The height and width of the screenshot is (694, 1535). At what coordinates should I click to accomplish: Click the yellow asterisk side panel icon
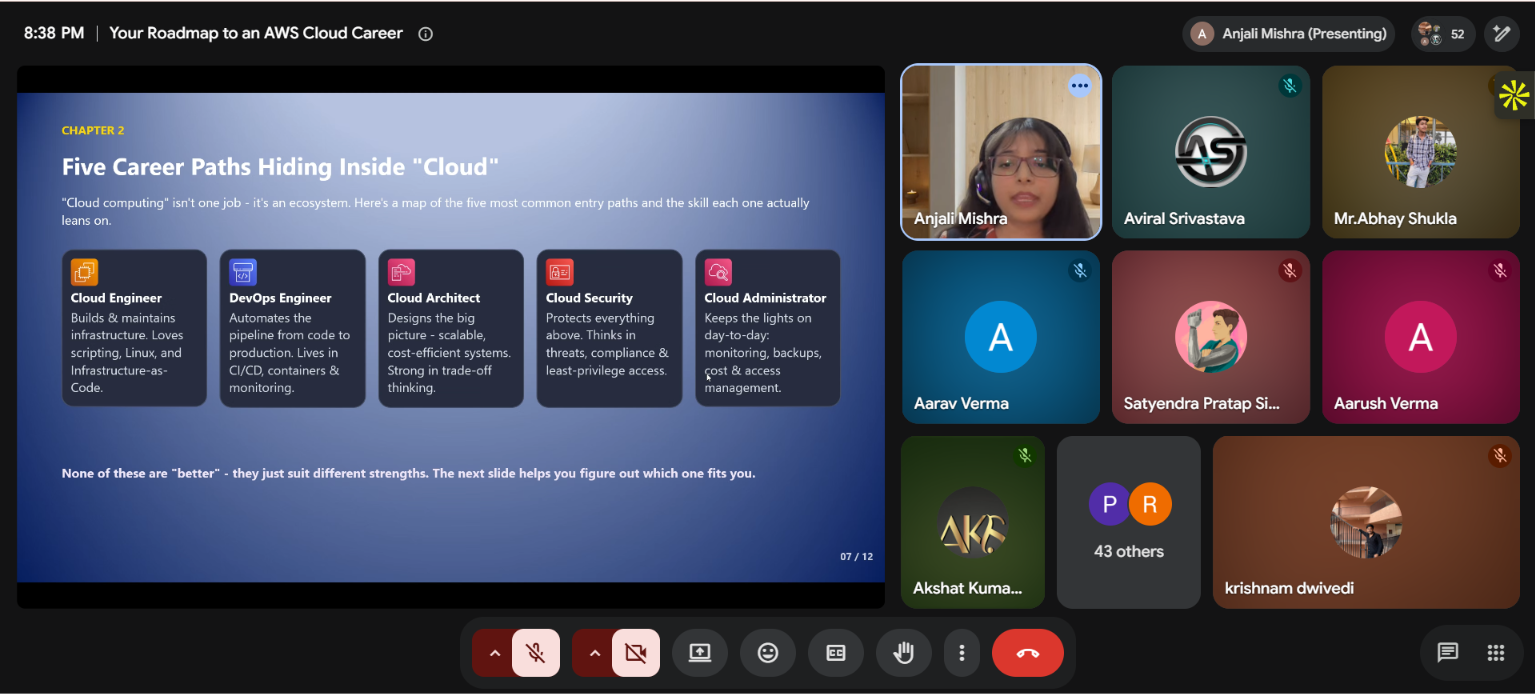pos(1514,95)
